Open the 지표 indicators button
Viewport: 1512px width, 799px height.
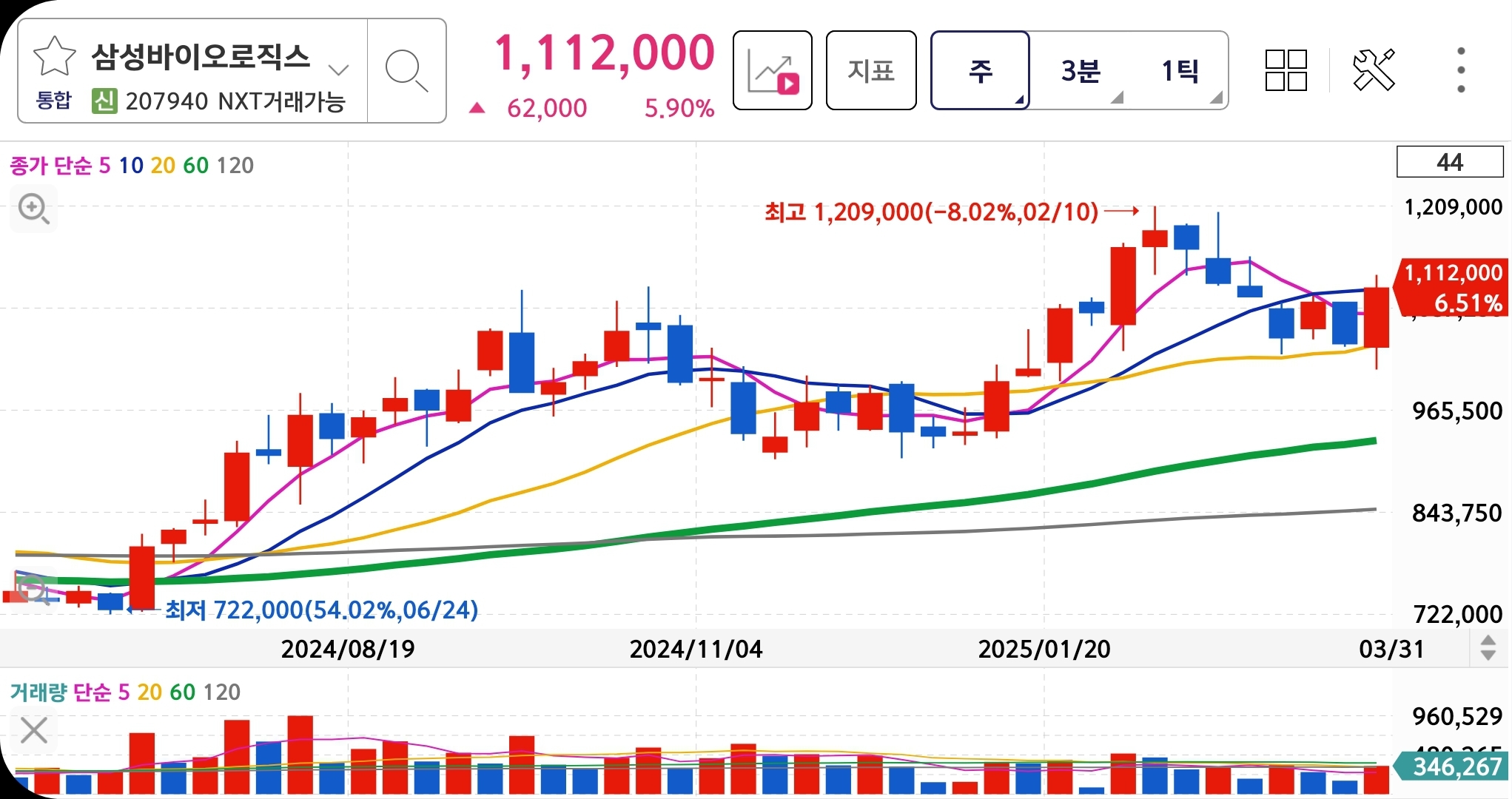pyautogui.click(x=871, y=70)
